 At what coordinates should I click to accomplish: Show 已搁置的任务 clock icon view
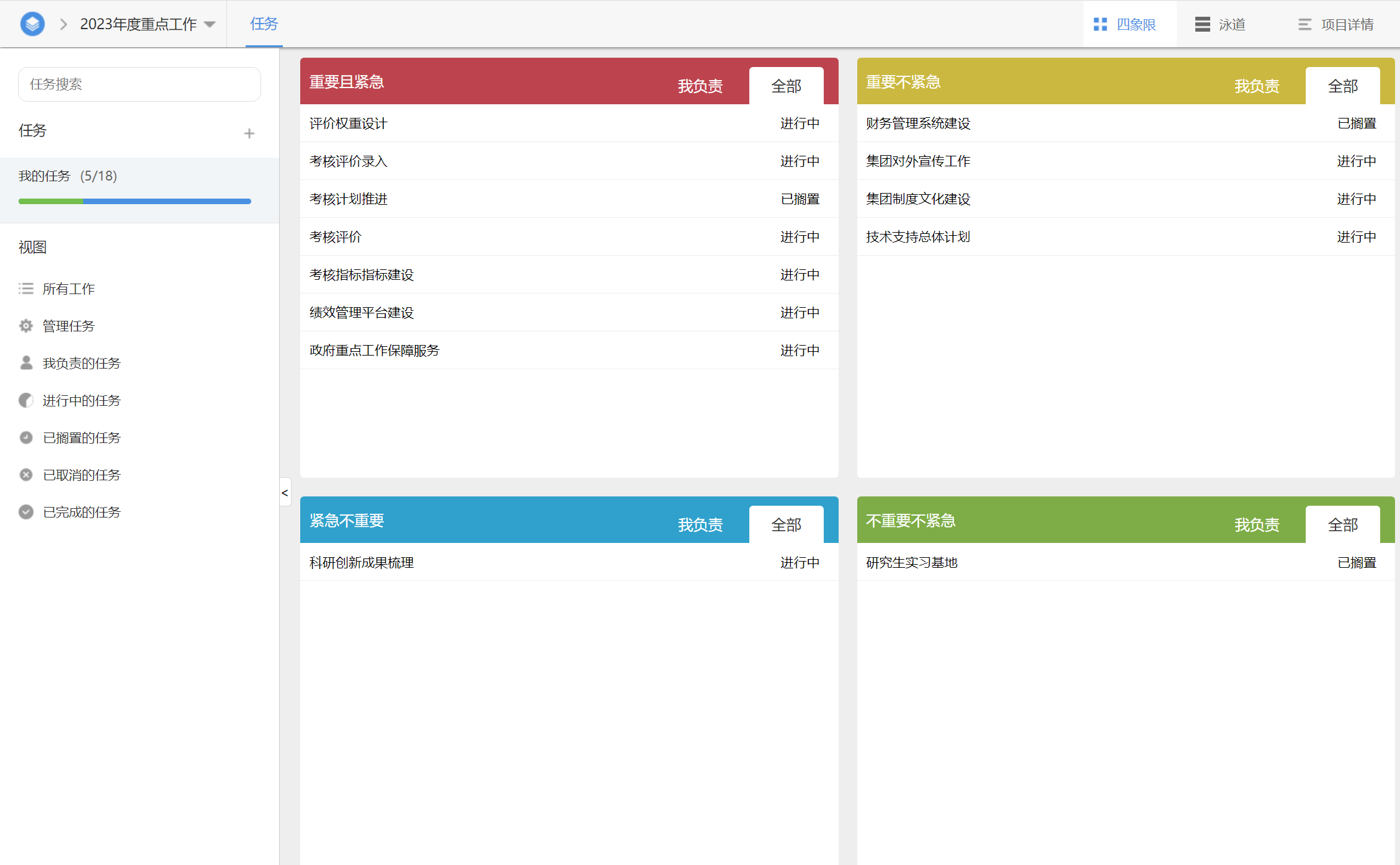click(x=26, y=437)
